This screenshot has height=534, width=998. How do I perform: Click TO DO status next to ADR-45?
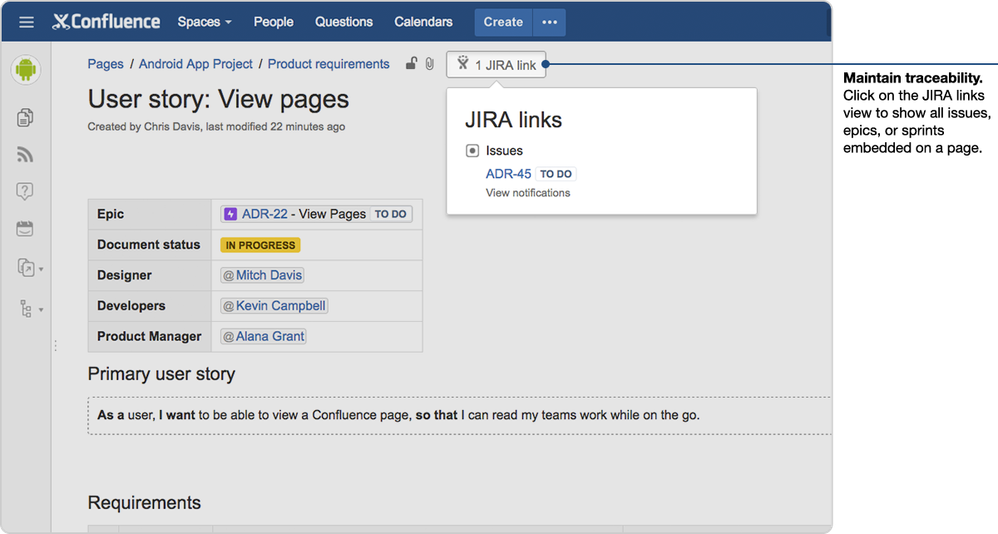556,174
